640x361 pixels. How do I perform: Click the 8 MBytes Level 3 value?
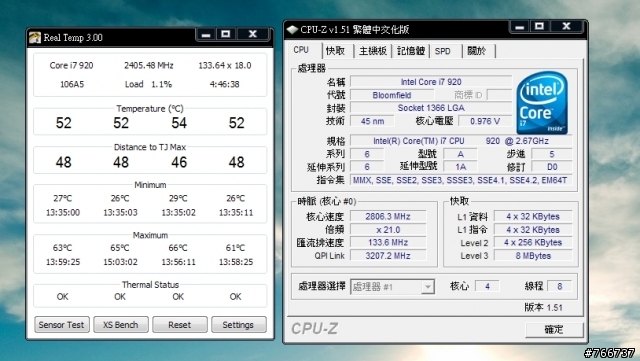pyautogui.click(x=533, y=256)
